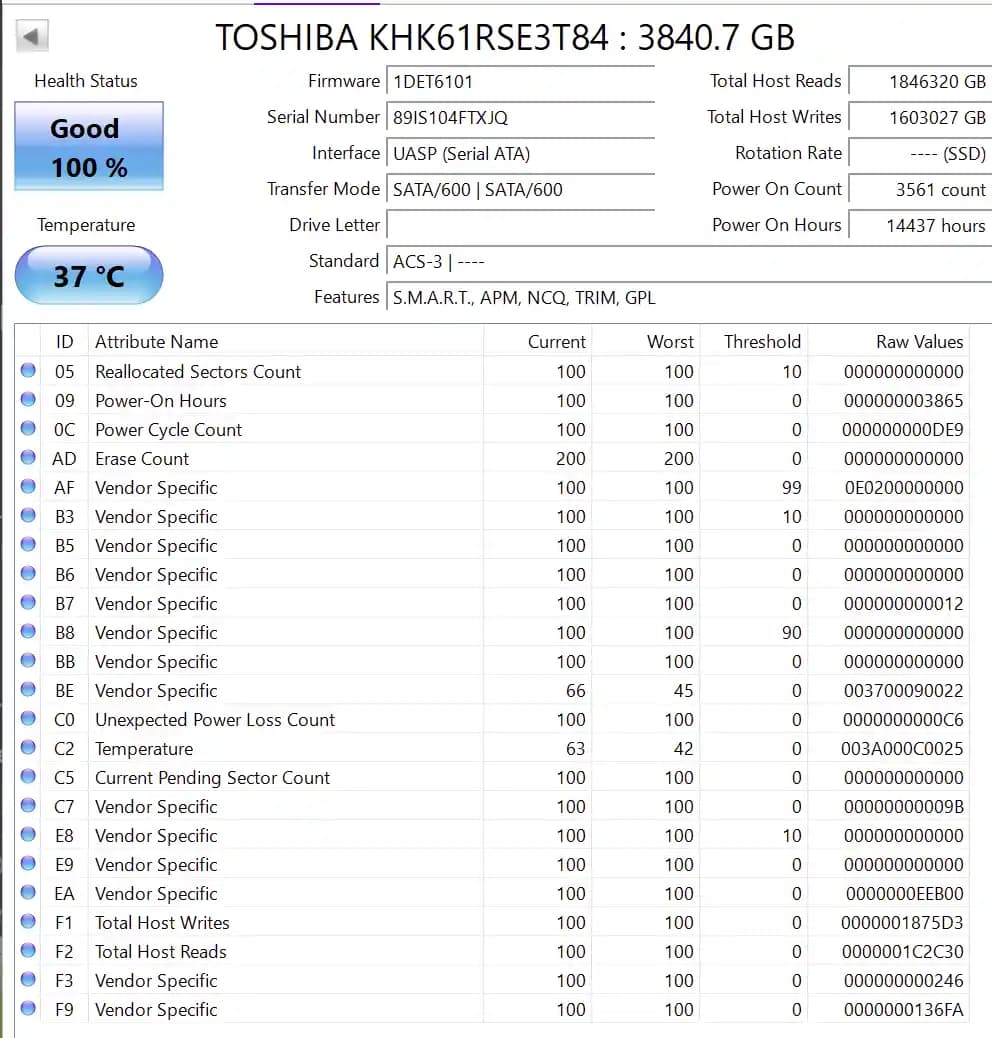Click the blue status icon beside Power Cycle Count
Viewport: 992px width, 1038px height.
(x=26, y=429)
